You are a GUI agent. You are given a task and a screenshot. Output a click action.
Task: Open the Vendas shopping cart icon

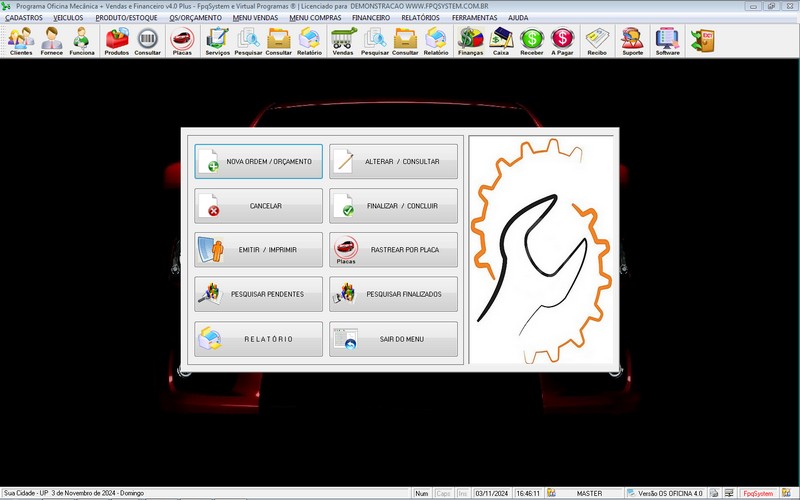tap(343, 41)
